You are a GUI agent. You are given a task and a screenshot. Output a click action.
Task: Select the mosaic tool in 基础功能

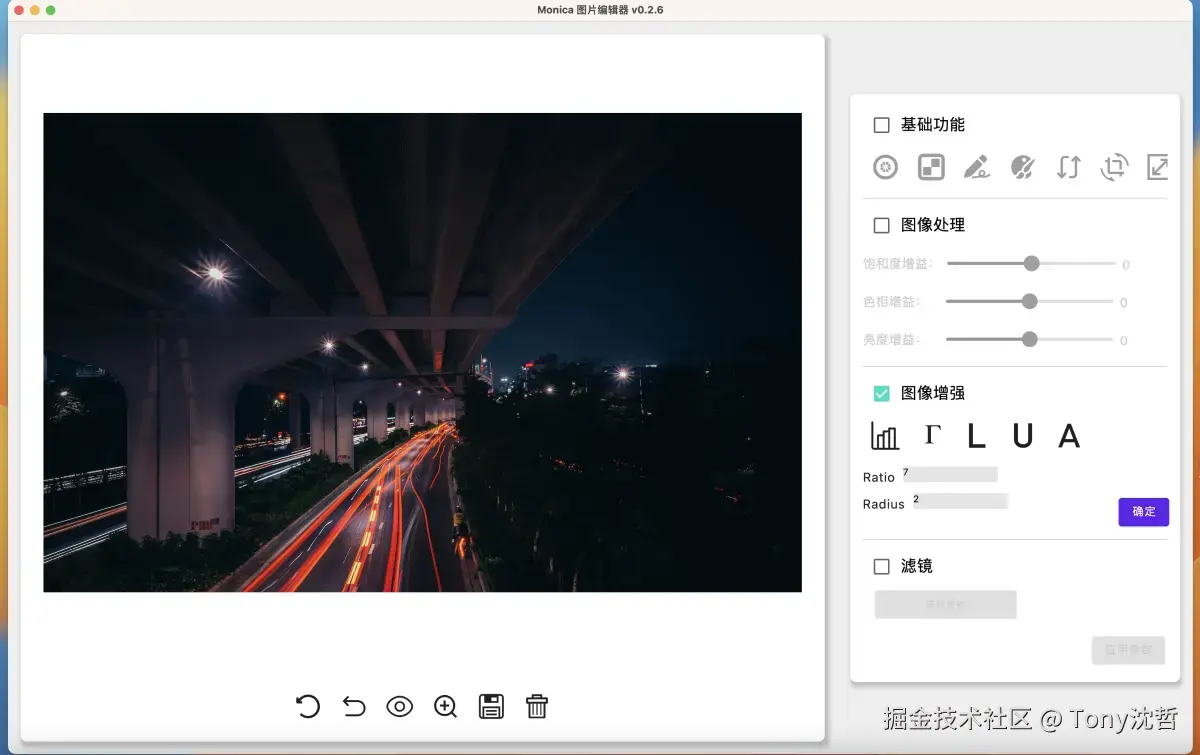[x=931, y=167]
